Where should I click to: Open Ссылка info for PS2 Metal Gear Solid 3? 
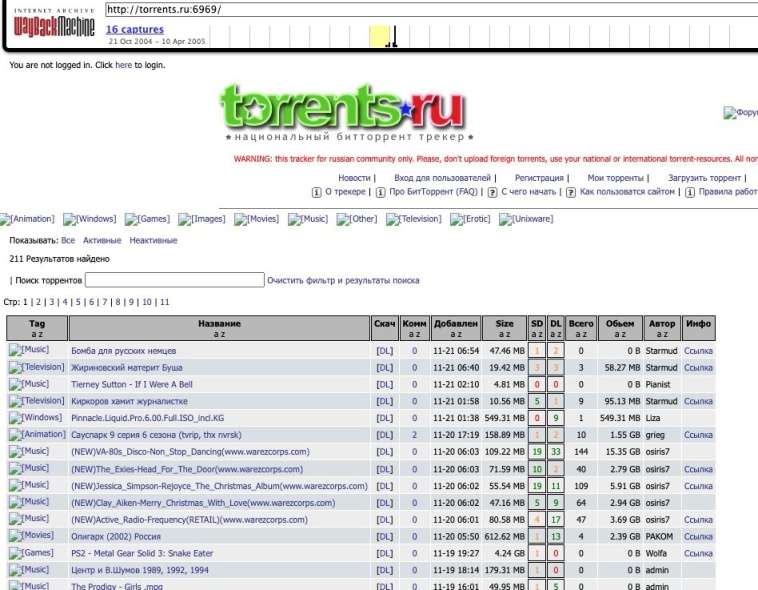tap(698, 553)
